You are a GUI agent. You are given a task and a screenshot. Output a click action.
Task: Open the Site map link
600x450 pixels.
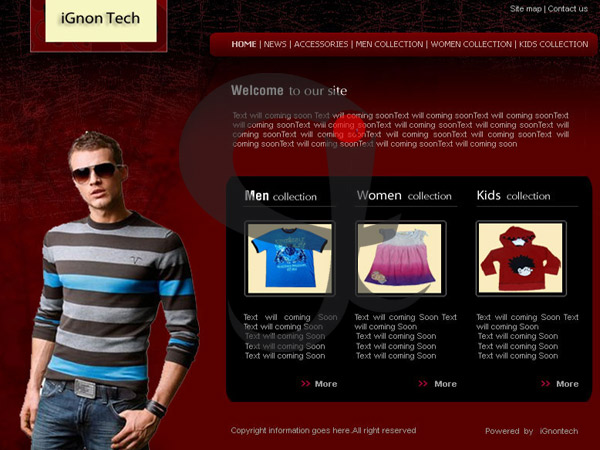coord(526,9)
